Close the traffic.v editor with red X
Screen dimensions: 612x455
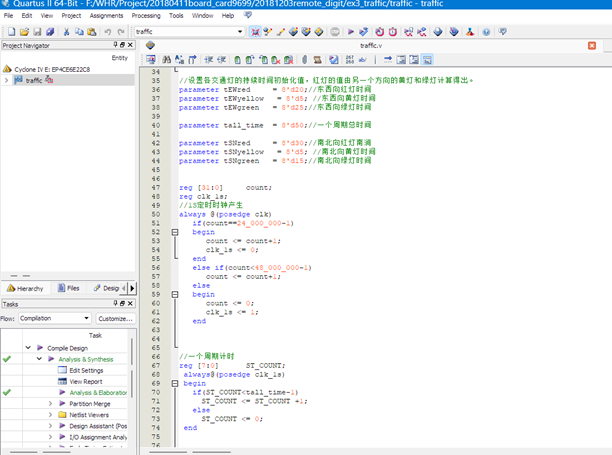point(592,46)
